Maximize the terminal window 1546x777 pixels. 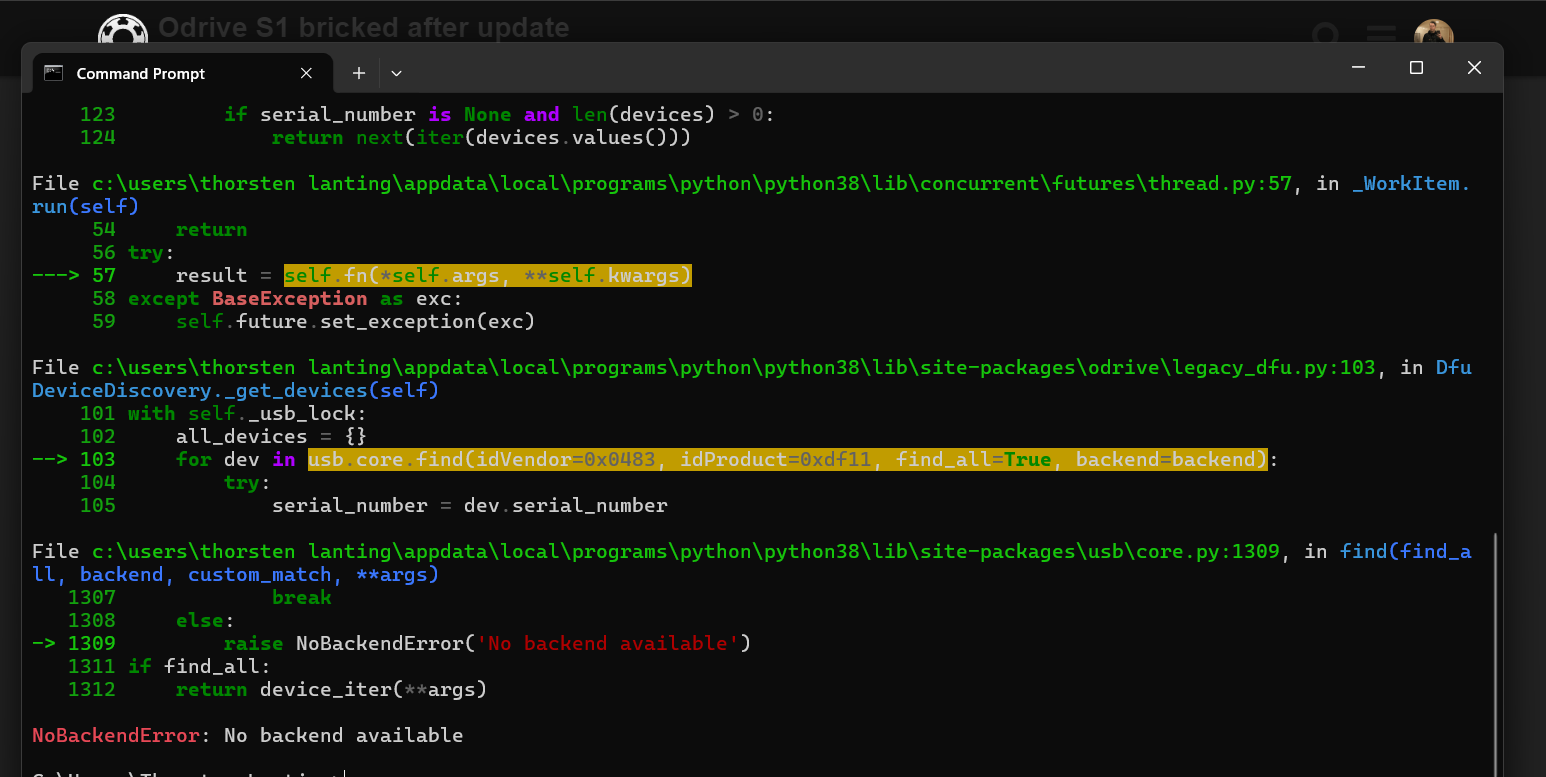pyautogui.click(x=1416, y=68)
